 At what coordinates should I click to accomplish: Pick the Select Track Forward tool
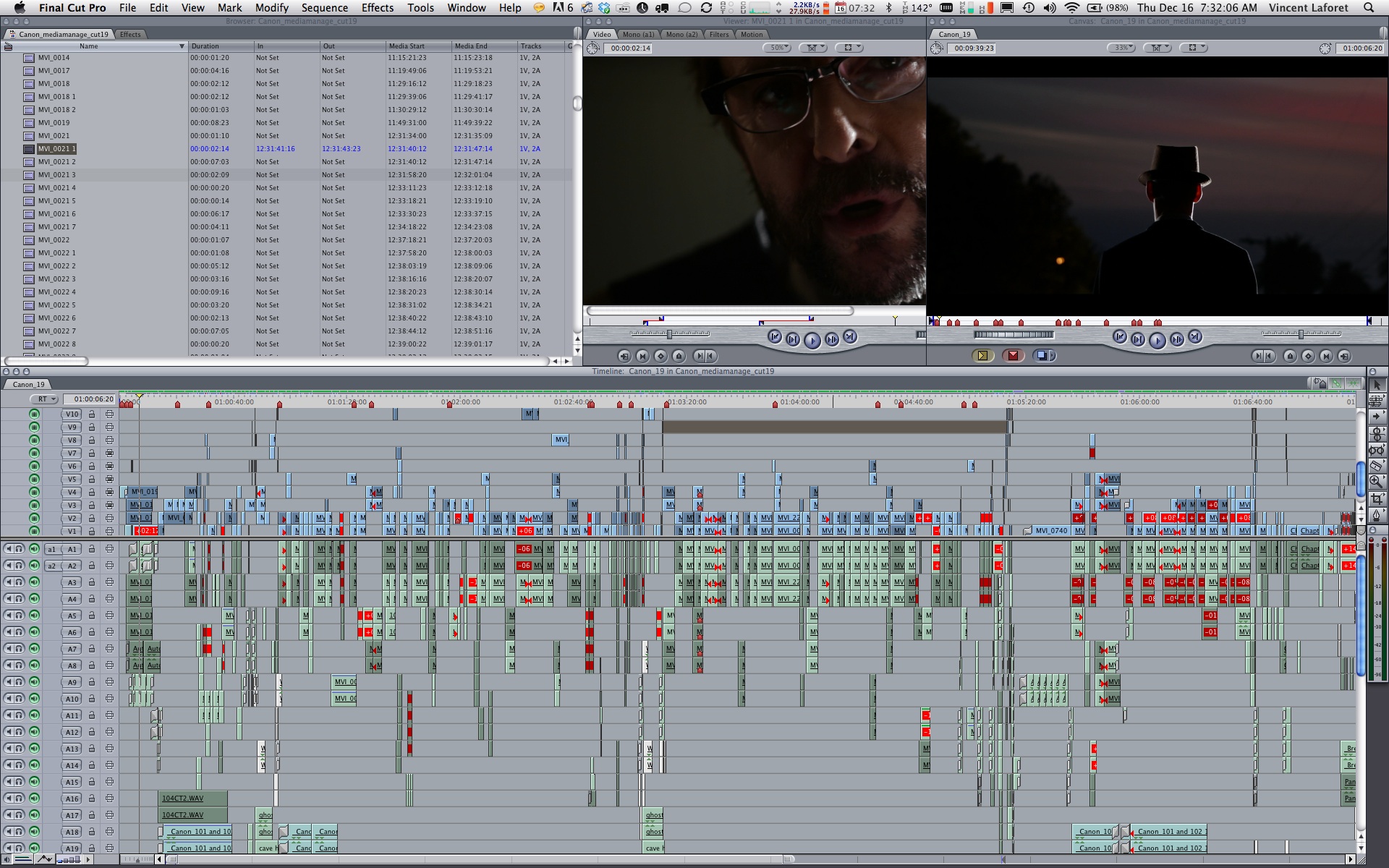point(1377,417)
